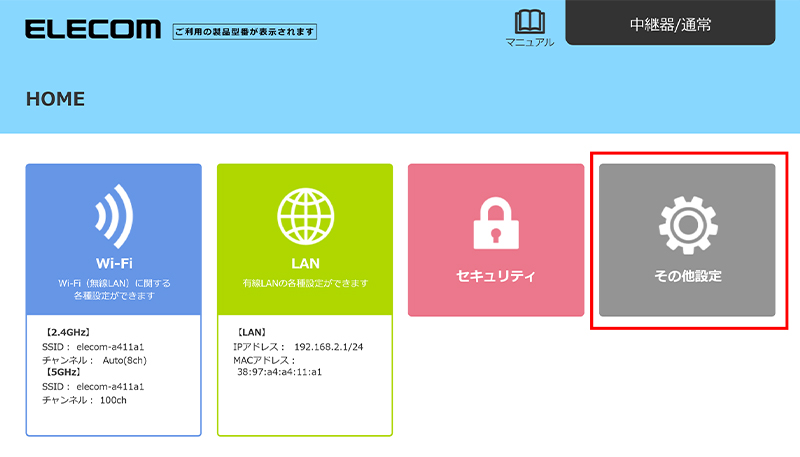Image resolution: width=800 pixels, height=457 pixels.
Task: Open the セキュリティ tile label
Action: tap(495, 275)
